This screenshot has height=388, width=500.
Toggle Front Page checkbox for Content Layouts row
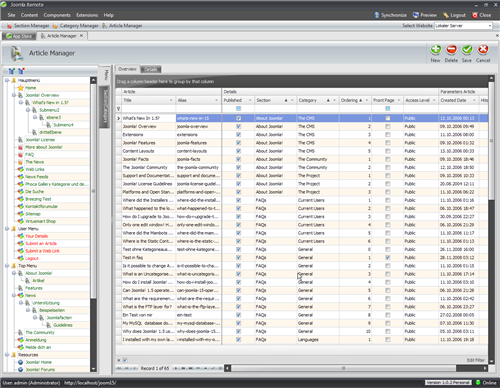click(x=387, y=151)
